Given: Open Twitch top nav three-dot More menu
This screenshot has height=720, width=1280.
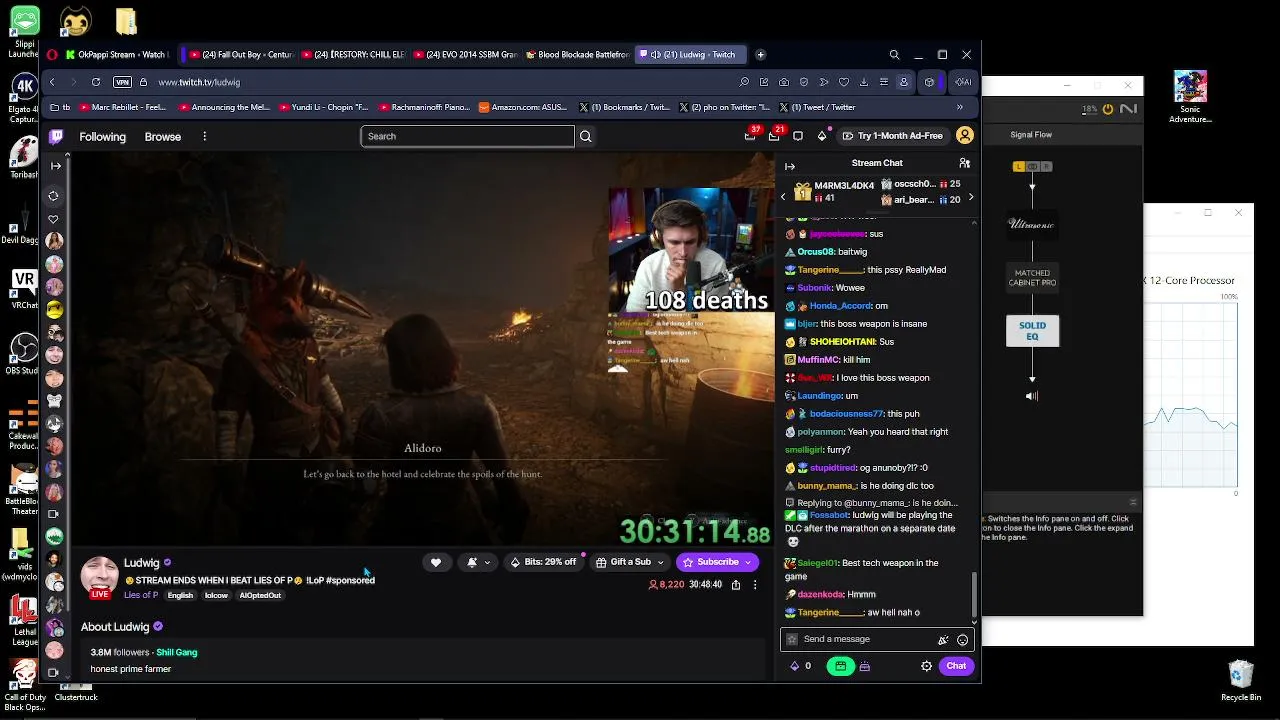Looking at the screenshot, I should pyautogui.click(x=204, y=136).
